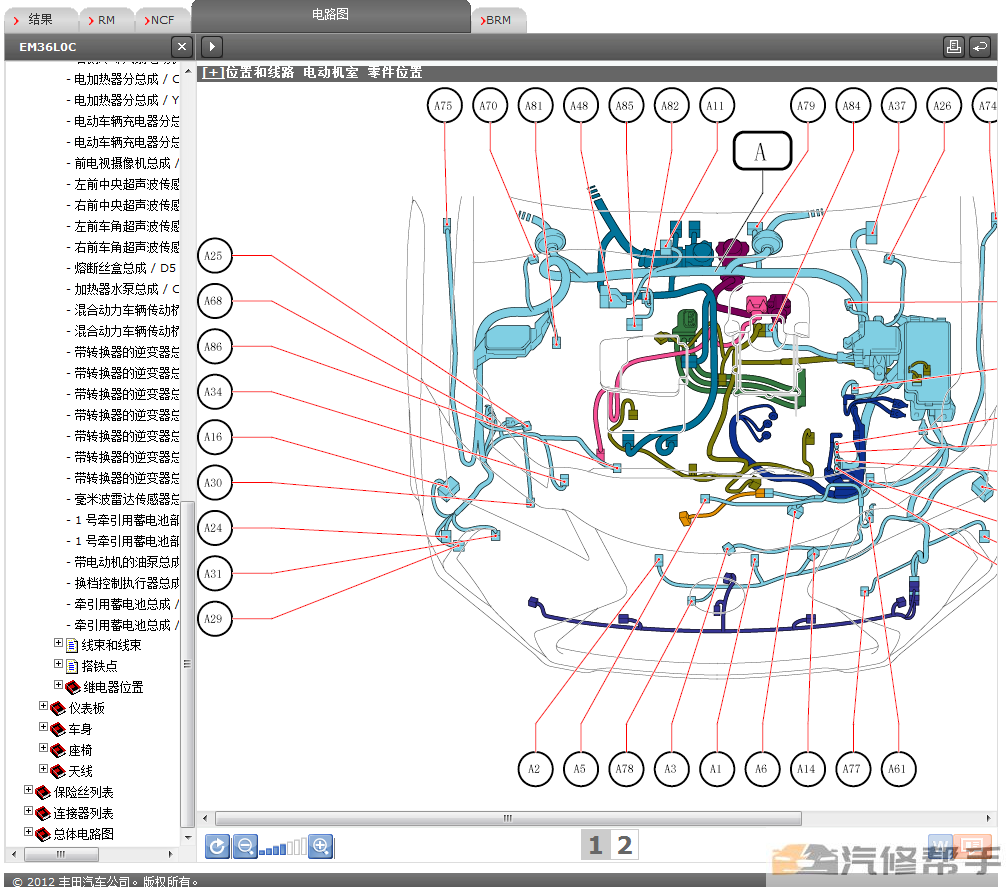Expand the [+] 位置和线路 header
The height and width of the screenshot is (887, 1006).
point(212,72)
